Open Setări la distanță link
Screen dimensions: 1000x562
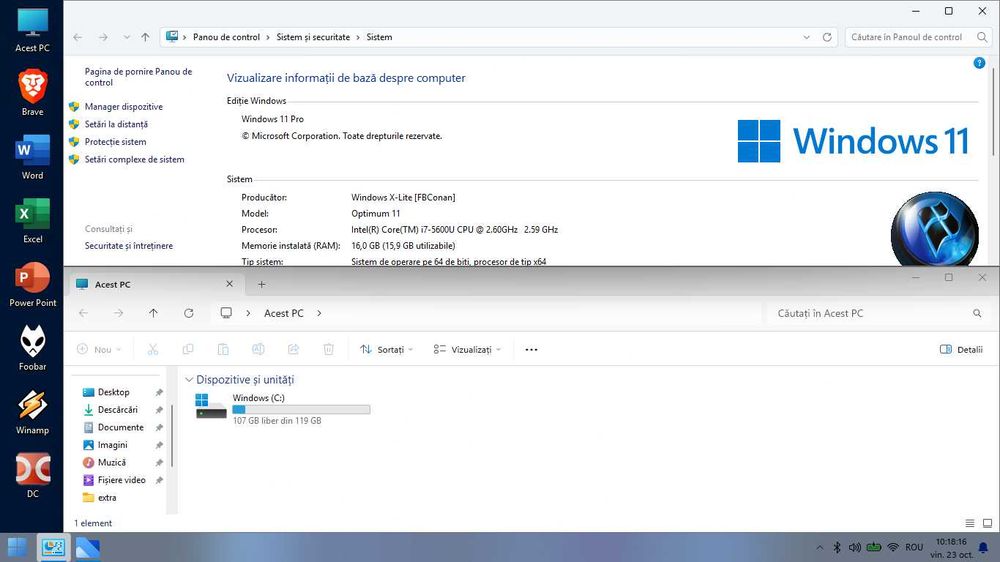116,124
